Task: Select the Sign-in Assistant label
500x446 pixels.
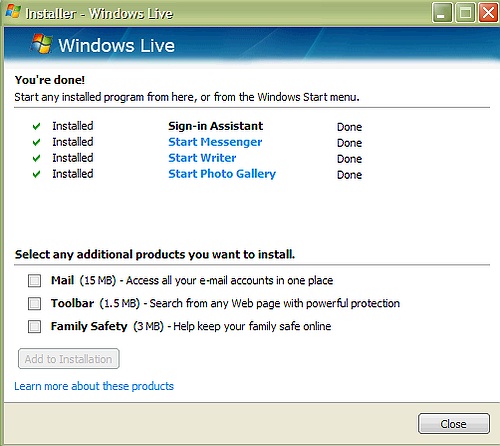Action: [x=215, y=126]
